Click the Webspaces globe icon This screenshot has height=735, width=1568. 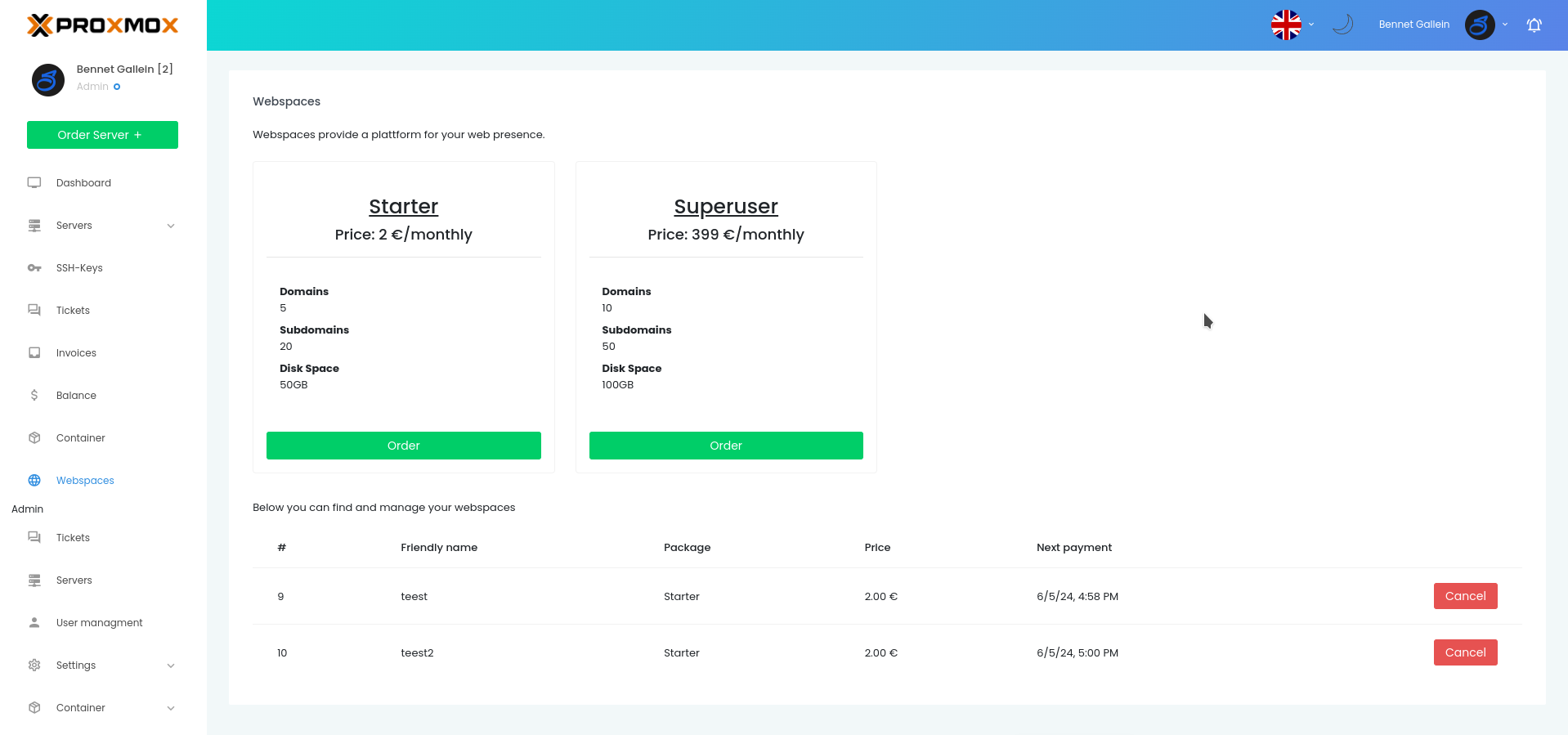pos(34,481)
